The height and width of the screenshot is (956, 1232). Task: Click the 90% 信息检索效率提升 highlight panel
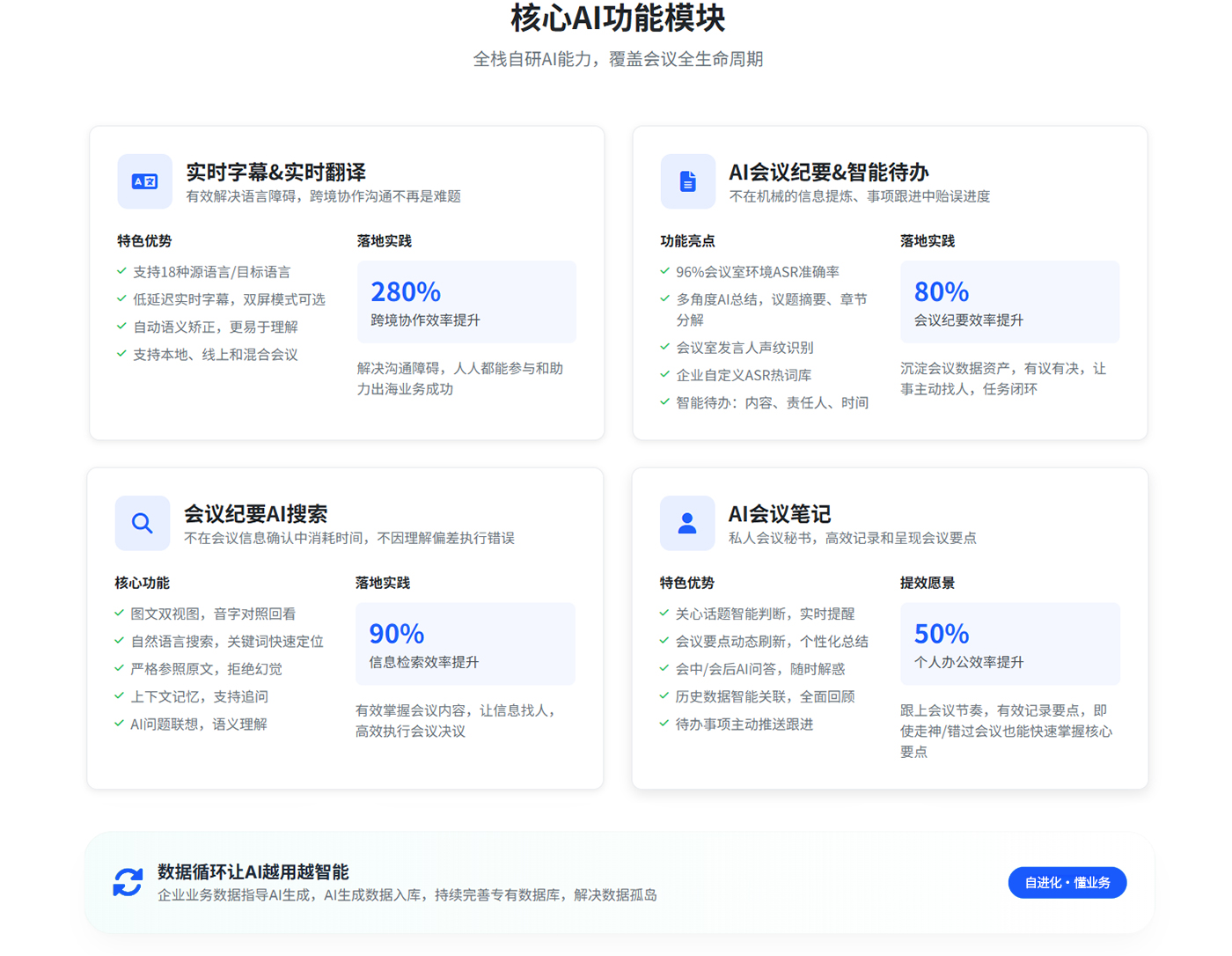[466, 643]
